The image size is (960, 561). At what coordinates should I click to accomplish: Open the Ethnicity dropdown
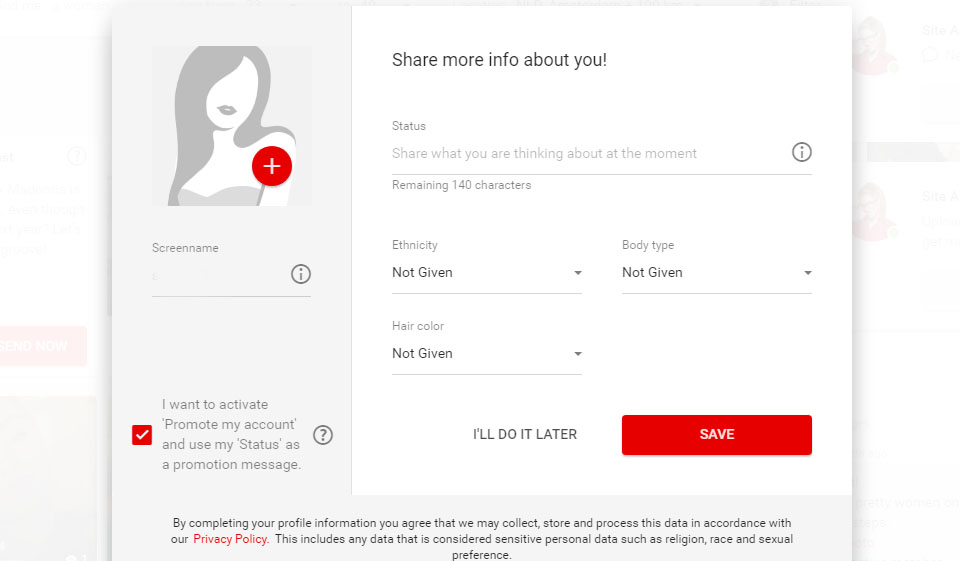(486, 273)
